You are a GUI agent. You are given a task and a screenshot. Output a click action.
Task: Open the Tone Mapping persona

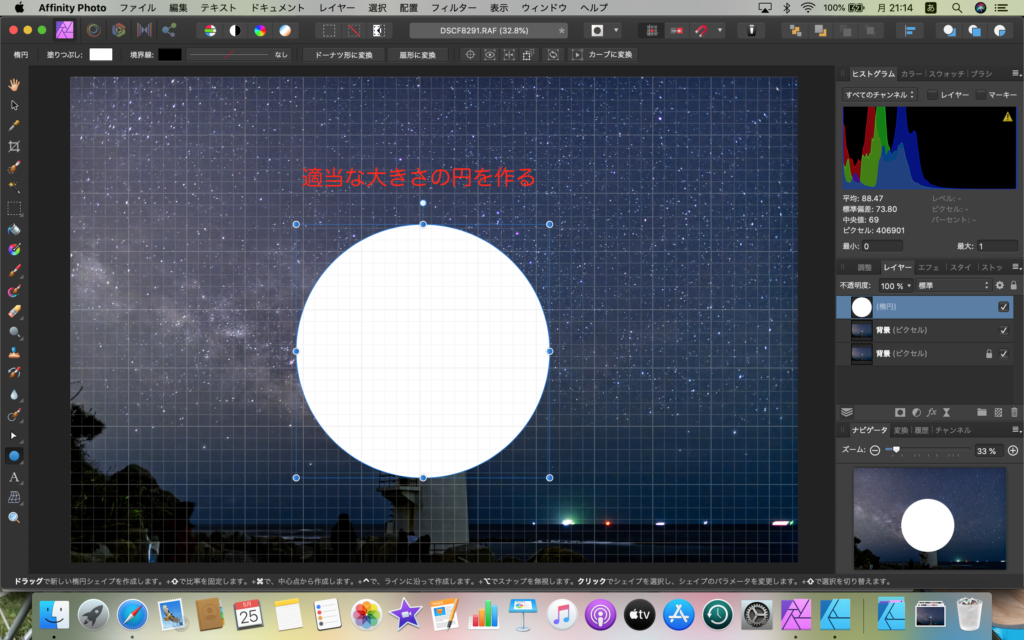[144, 30]
